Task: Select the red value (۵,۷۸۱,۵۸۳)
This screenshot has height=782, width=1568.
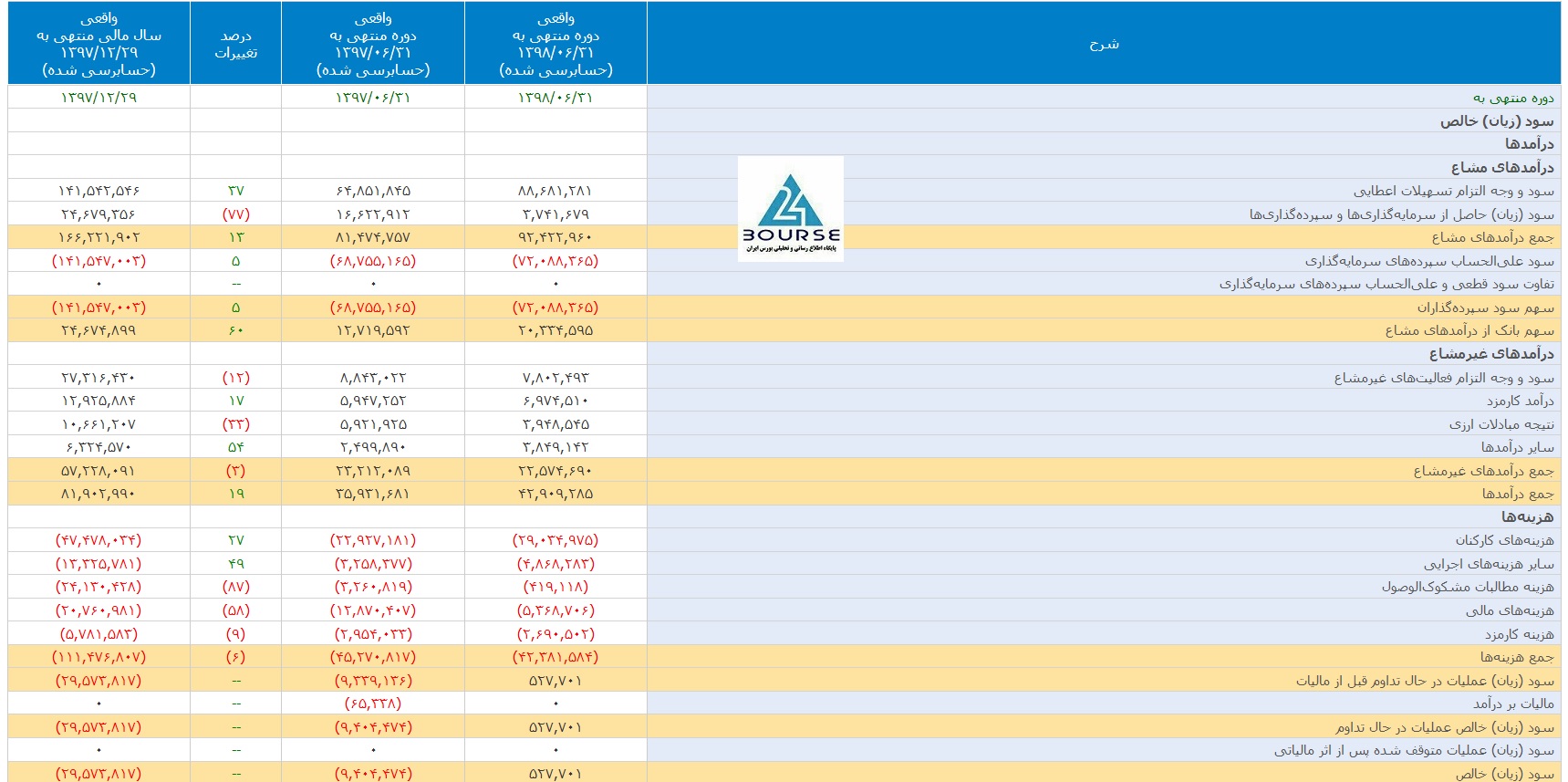Action: (x=99, y=634)
